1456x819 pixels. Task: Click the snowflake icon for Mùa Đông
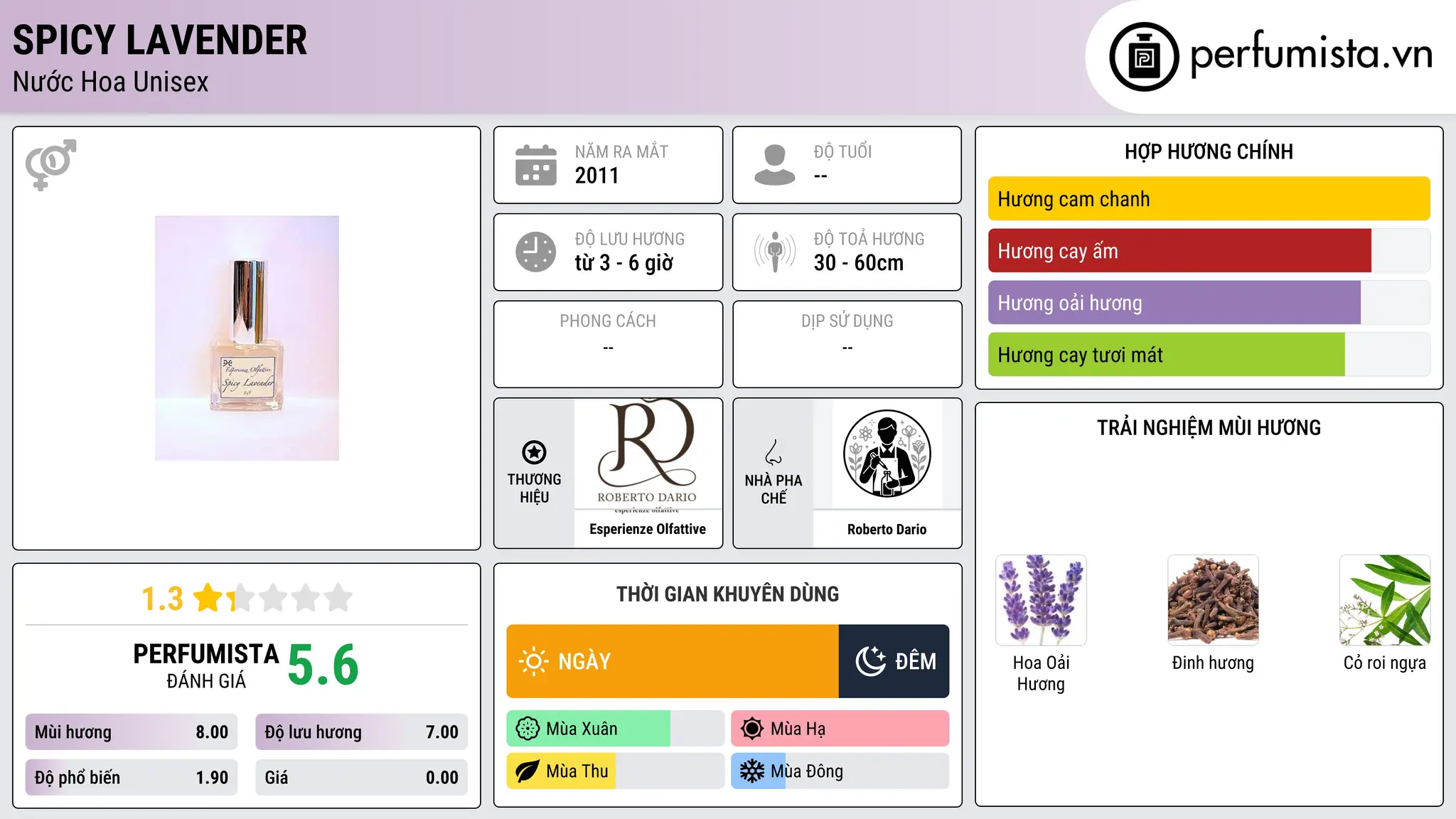[752, 771]
